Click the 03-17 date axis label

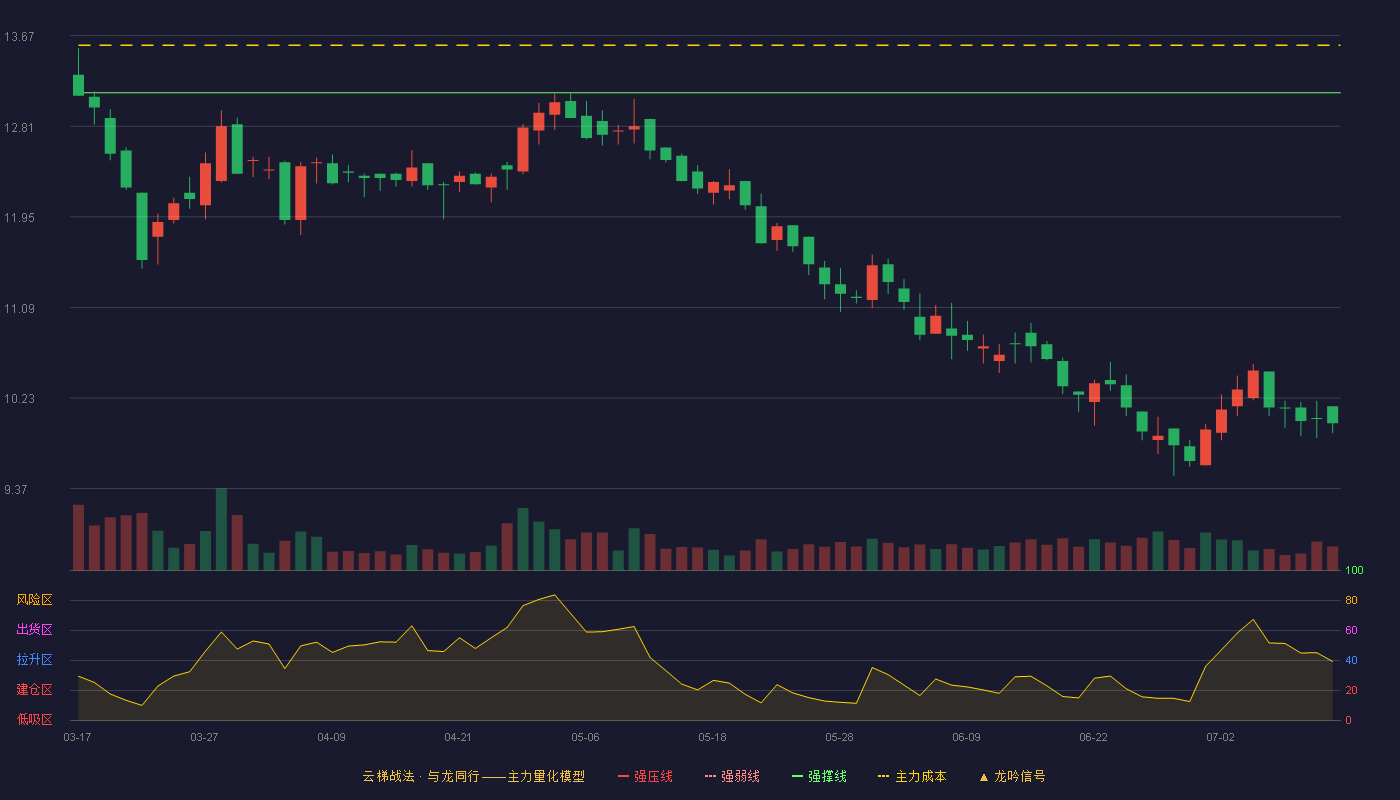coord(77,737)
